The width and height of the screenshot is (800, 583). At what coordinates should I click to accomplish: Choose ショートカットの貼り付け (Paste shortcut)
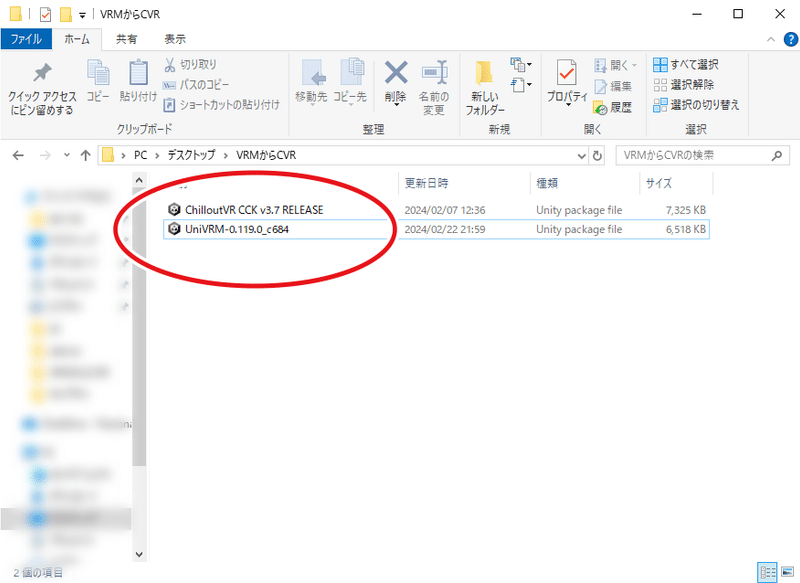pos(221,105)
